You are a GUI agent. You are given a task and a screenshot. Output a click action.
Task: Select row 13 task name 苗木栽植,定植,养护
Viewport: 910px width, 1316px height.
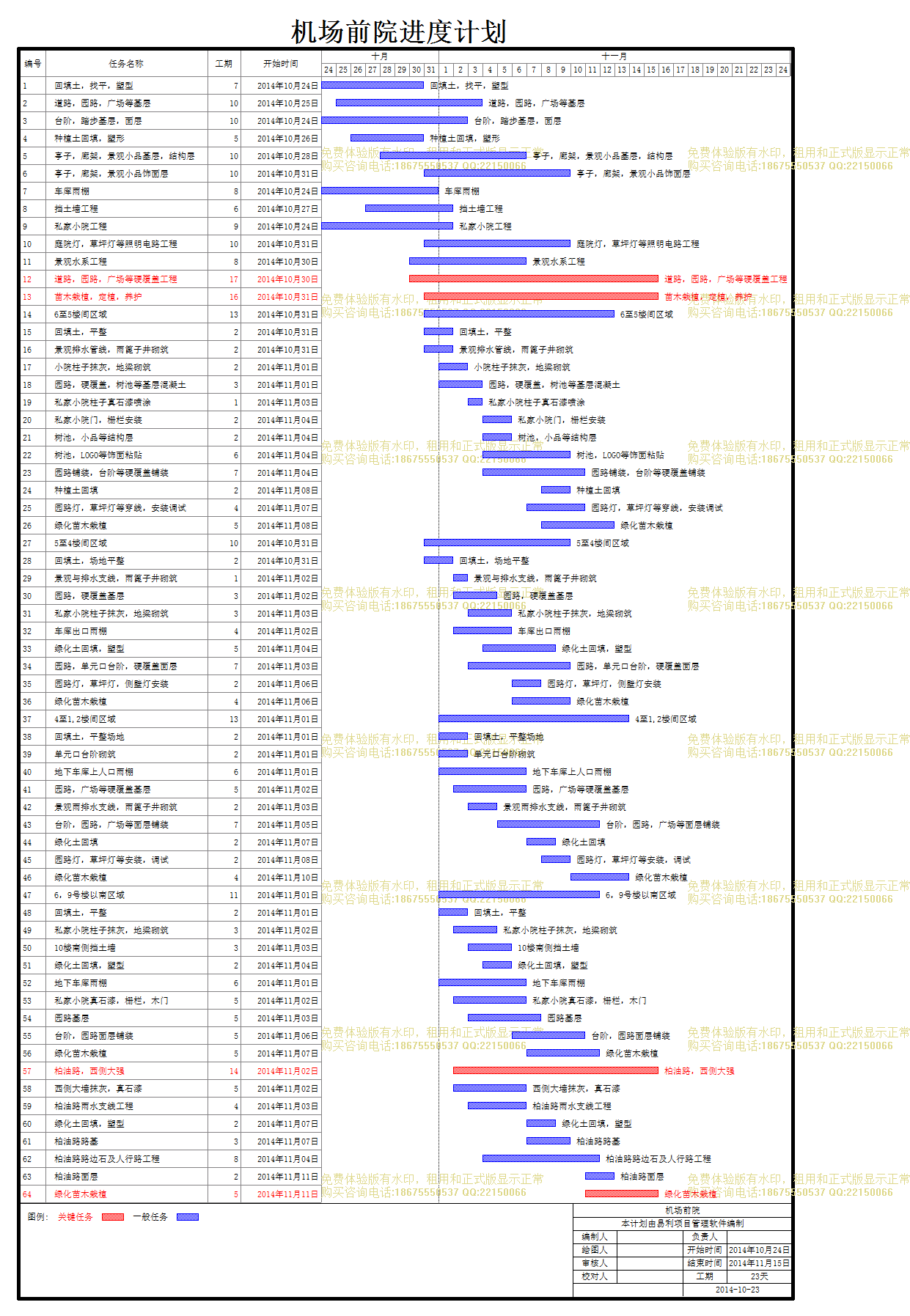pyautogui.click(x=98, y=297)
